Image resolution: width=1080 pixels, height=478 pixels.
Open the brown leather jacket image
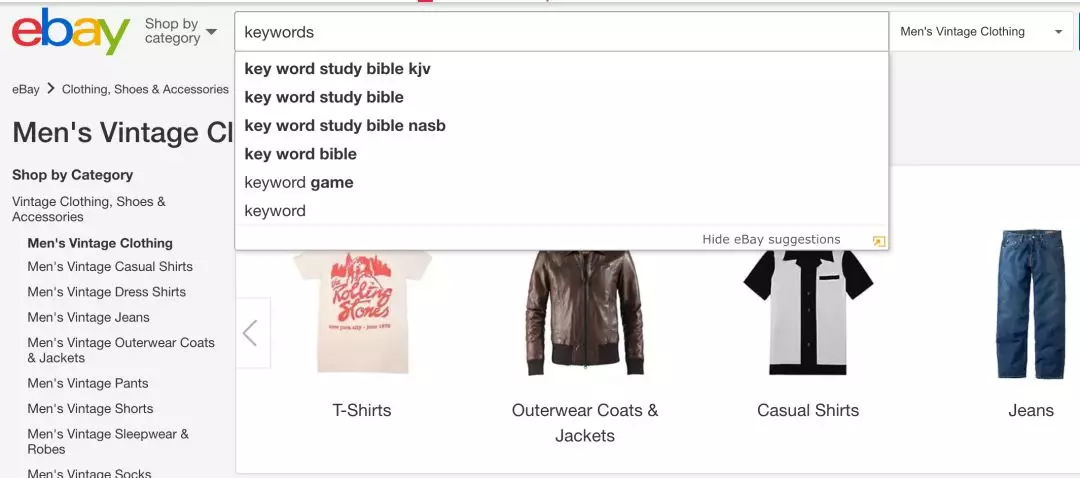(585, 313)
